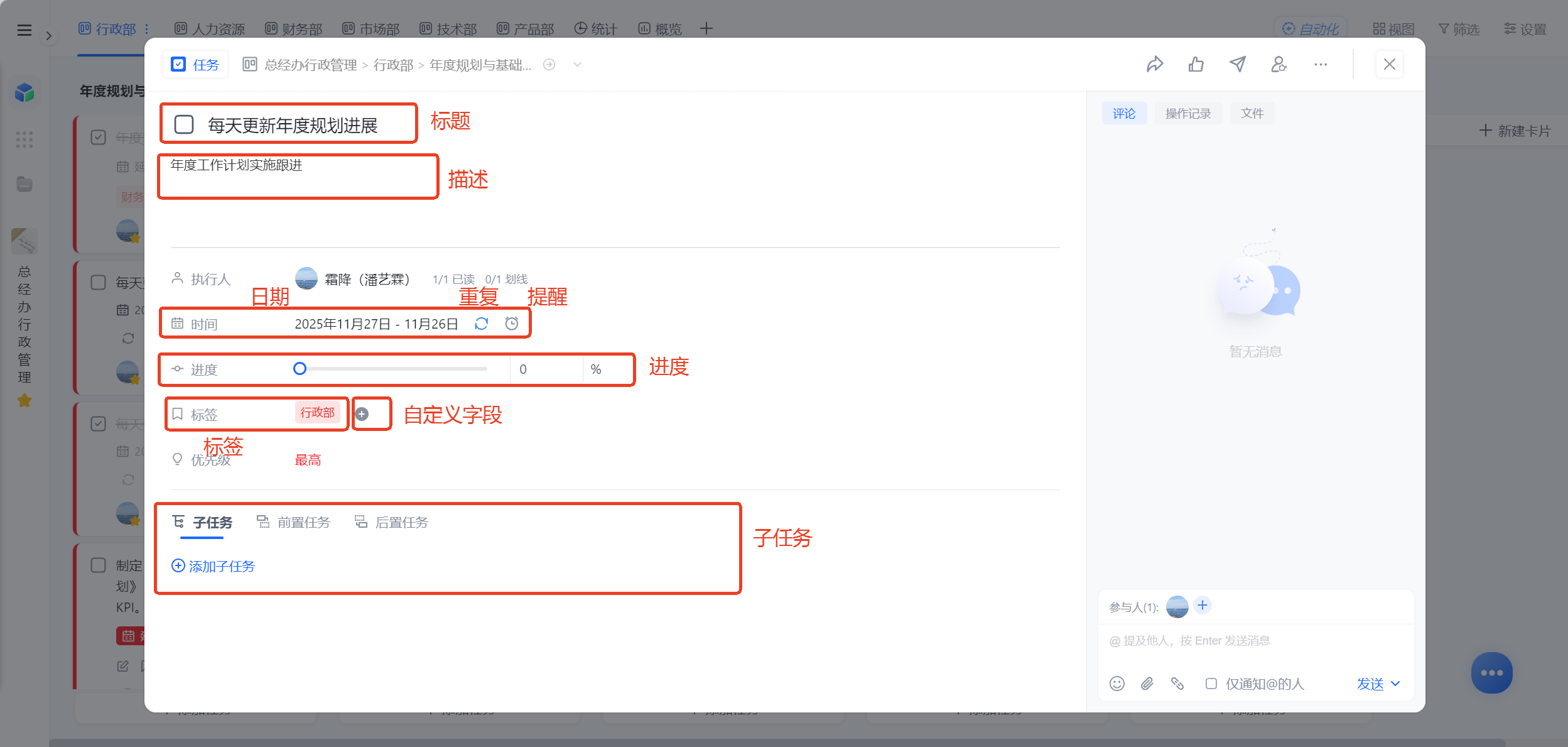Click the 行政部 breadcrumb link
Viewport: 1568px width, 747px height.
(x=394, y=65)
